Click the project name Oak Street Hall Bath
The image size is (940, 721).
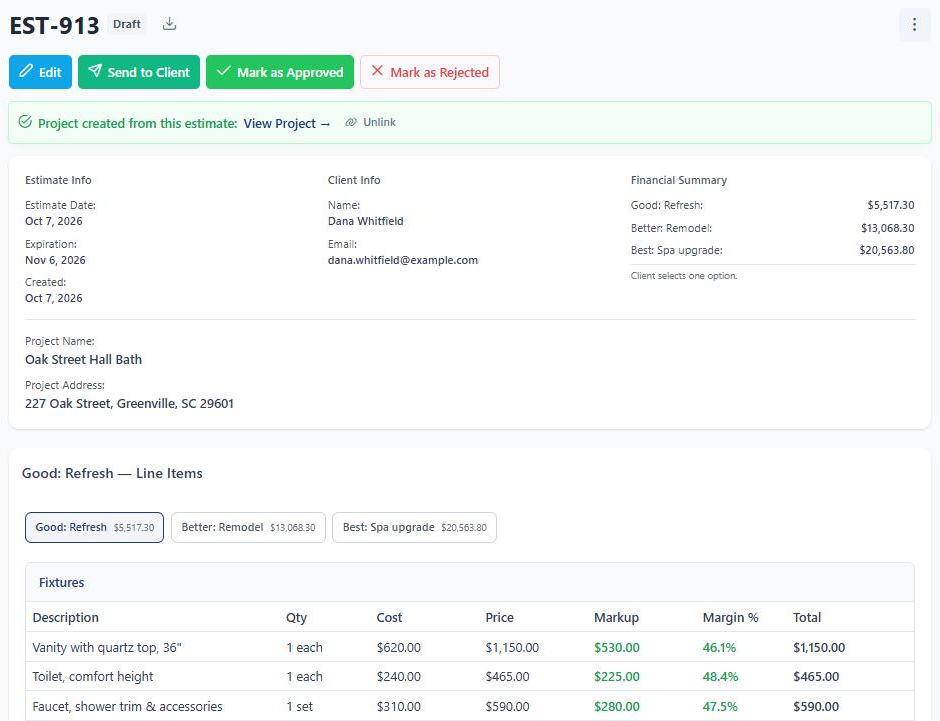83,360
